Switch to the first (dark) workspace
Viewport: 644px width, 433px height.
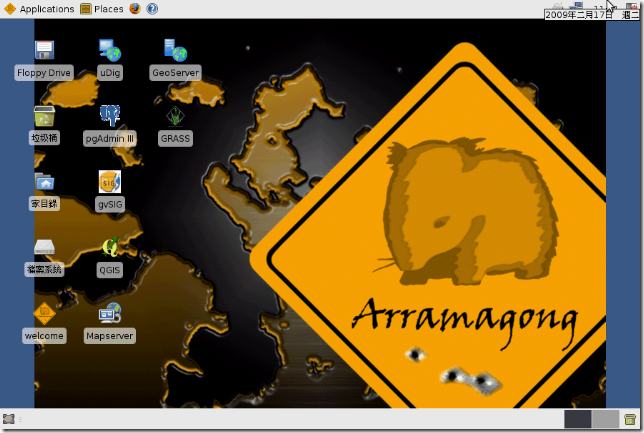[577, 419]
